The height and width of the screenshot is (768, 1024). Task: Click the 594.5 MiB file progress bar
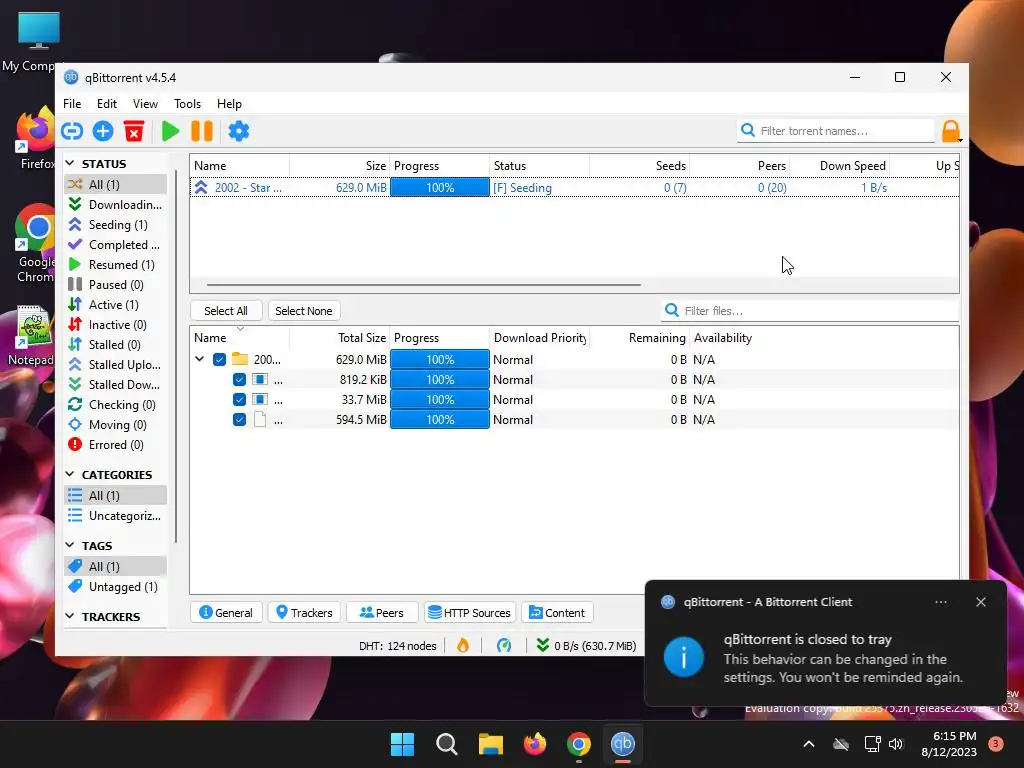point(440,420)
